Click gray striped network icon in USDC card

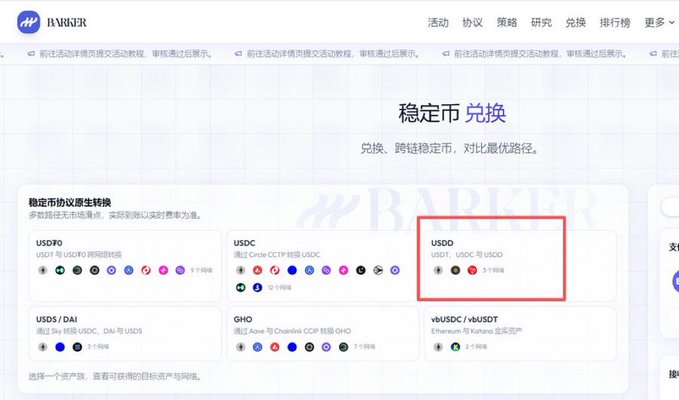[x=378, y=271]
